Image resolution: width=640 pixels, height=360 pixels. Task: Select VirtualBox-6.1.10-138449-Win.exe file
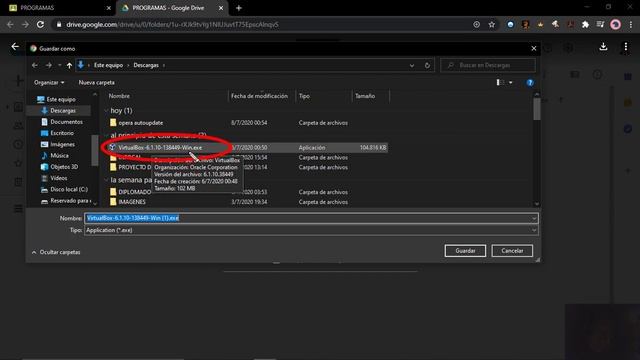point(160,147)
